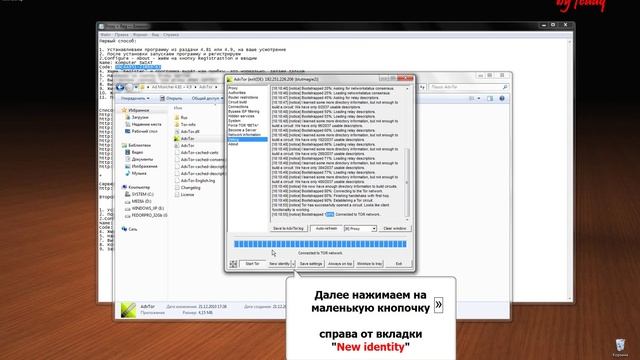Image resolution: width=640 pixels, height=360 pixels.
Task: Change view via Explorer view-mode icon
Action: coord(471,98)
